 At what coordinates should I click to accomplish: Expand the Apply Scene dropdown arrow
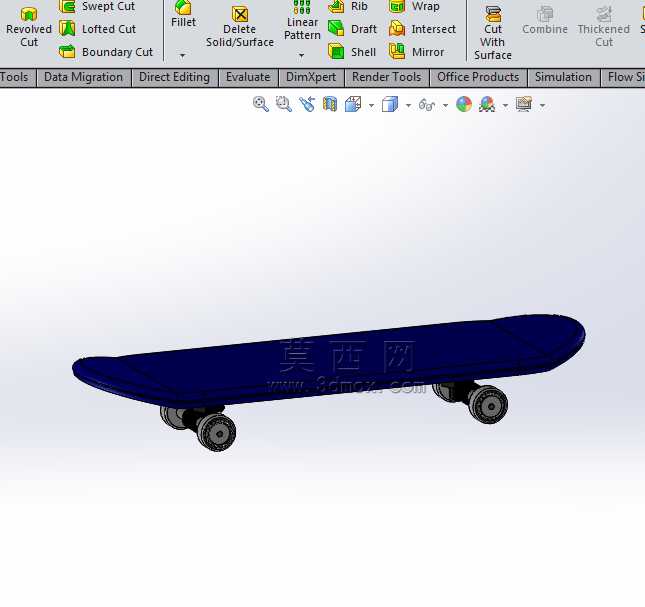coord(506,106)
